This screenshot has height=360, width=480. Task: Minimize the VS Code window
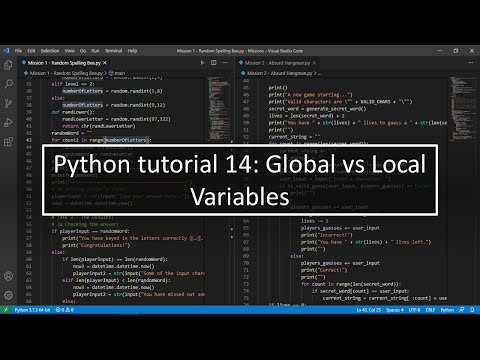pos(440,51)
